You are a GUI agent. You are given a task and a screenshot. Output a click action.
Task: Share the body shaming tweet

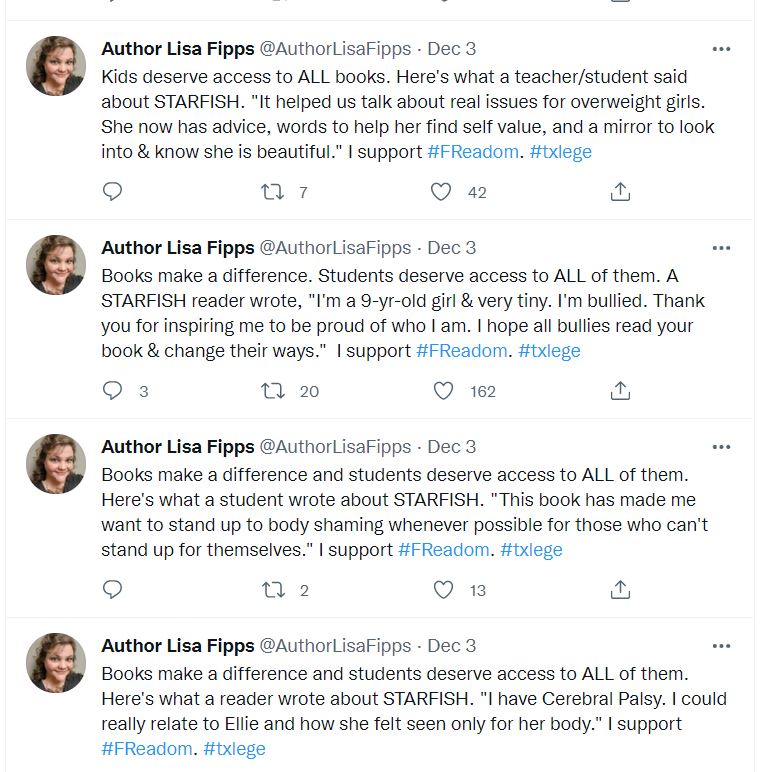pos(620,589)
